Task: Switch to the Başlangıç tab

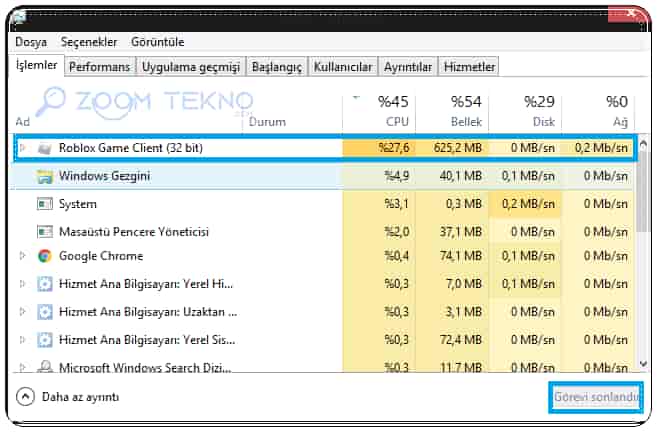Action: pos(277,67)
